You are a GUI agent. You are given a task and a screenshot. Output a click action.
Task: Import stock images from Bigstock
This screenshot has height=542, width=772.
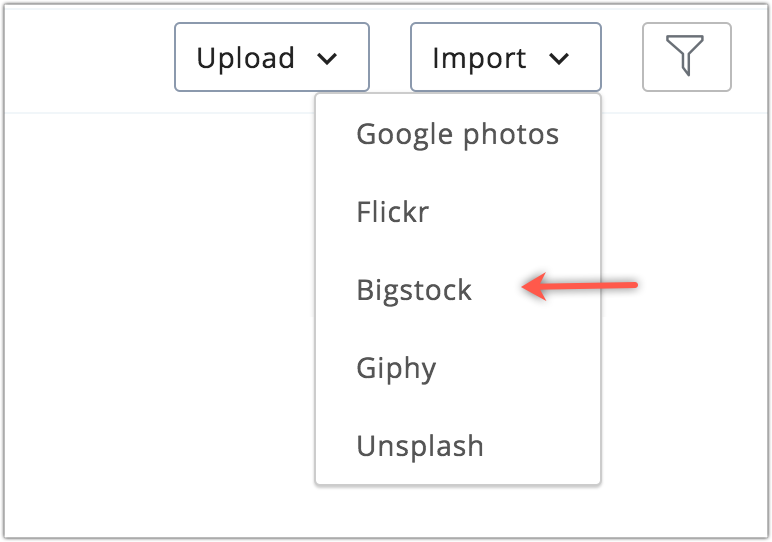414,290
